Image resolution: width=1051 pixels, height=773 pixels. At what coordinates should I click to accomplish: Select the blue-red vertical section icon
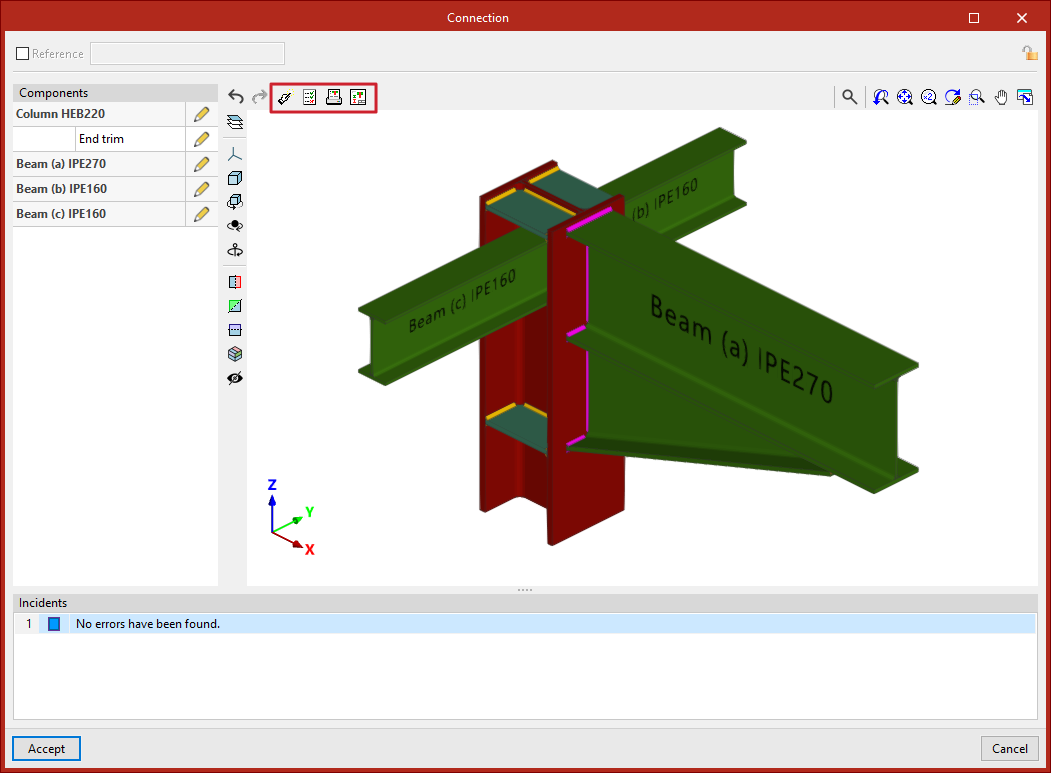point(235,282)
